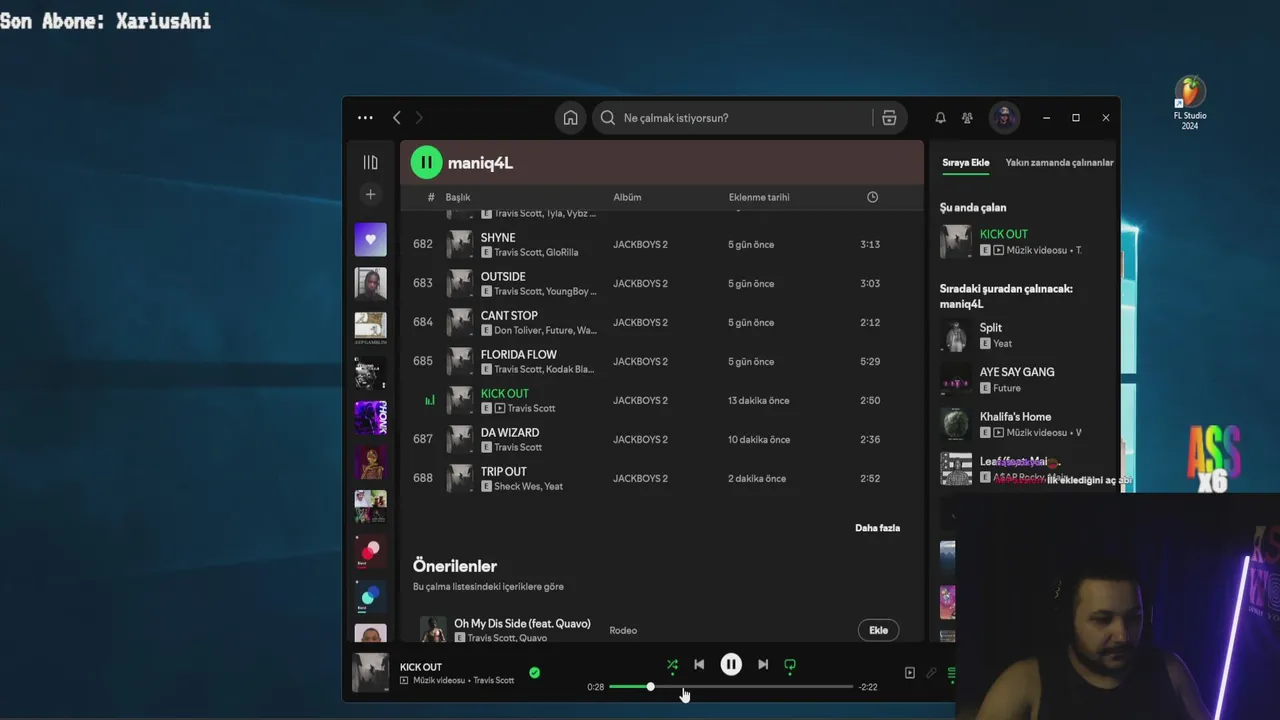The height and width of the screenshot is (720, 1280).
Task: Toggle shuffle playback
Action: [x=672, y=664]
